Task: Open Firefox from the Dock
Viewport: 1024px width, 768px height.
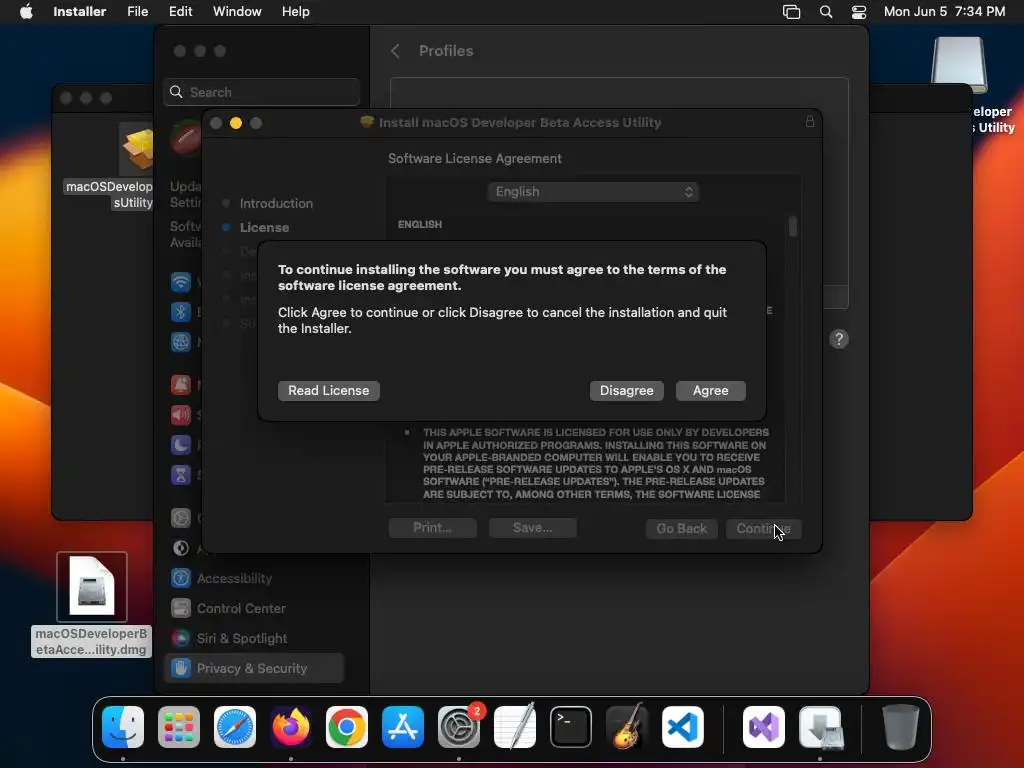Action: [291, 727]
